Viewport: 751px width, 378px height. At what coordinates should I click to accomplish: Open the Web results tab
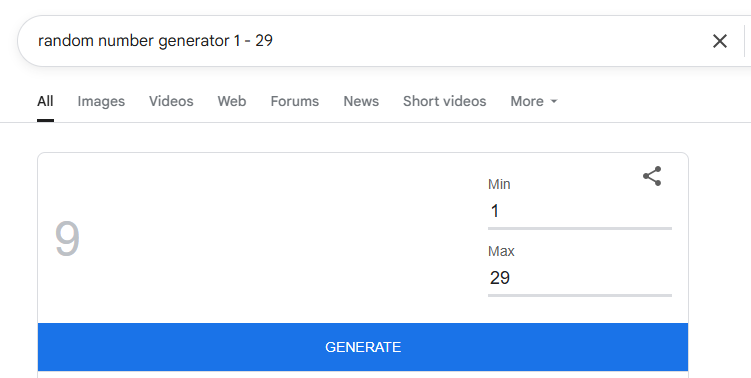tap(232, 102)
